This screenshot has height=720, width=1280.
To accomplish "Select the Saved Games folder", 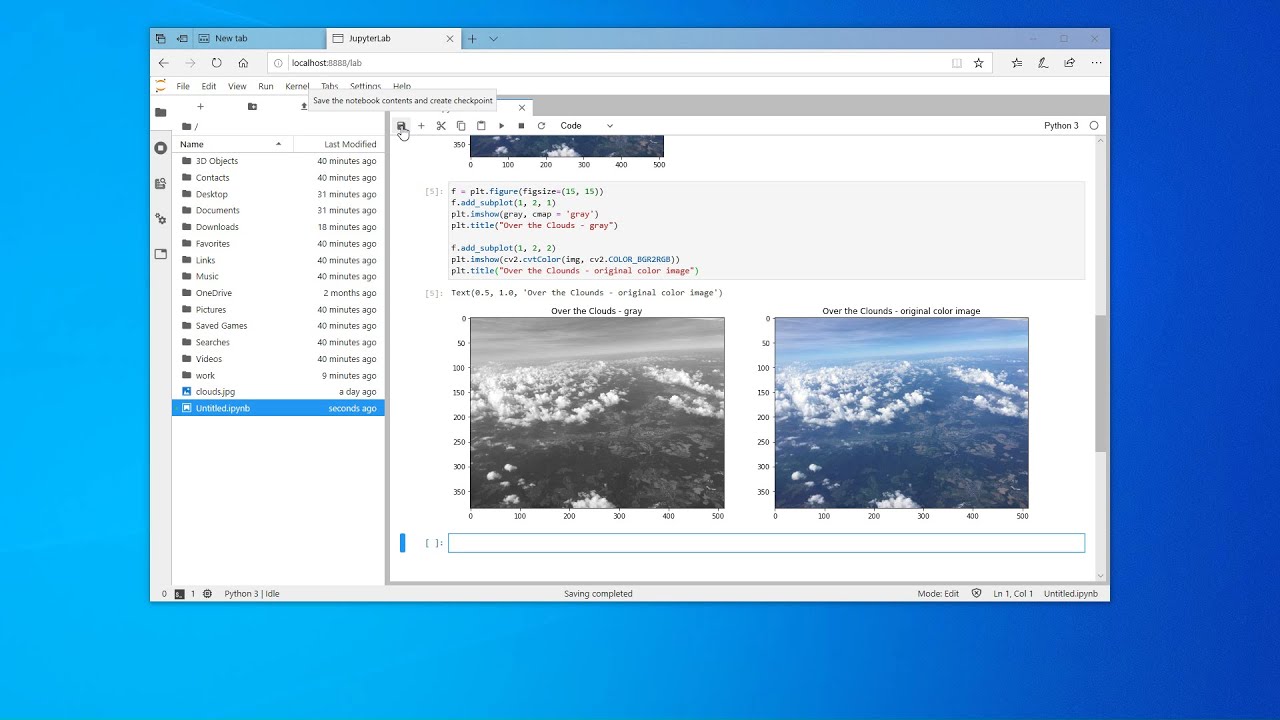I will [278, 326].
